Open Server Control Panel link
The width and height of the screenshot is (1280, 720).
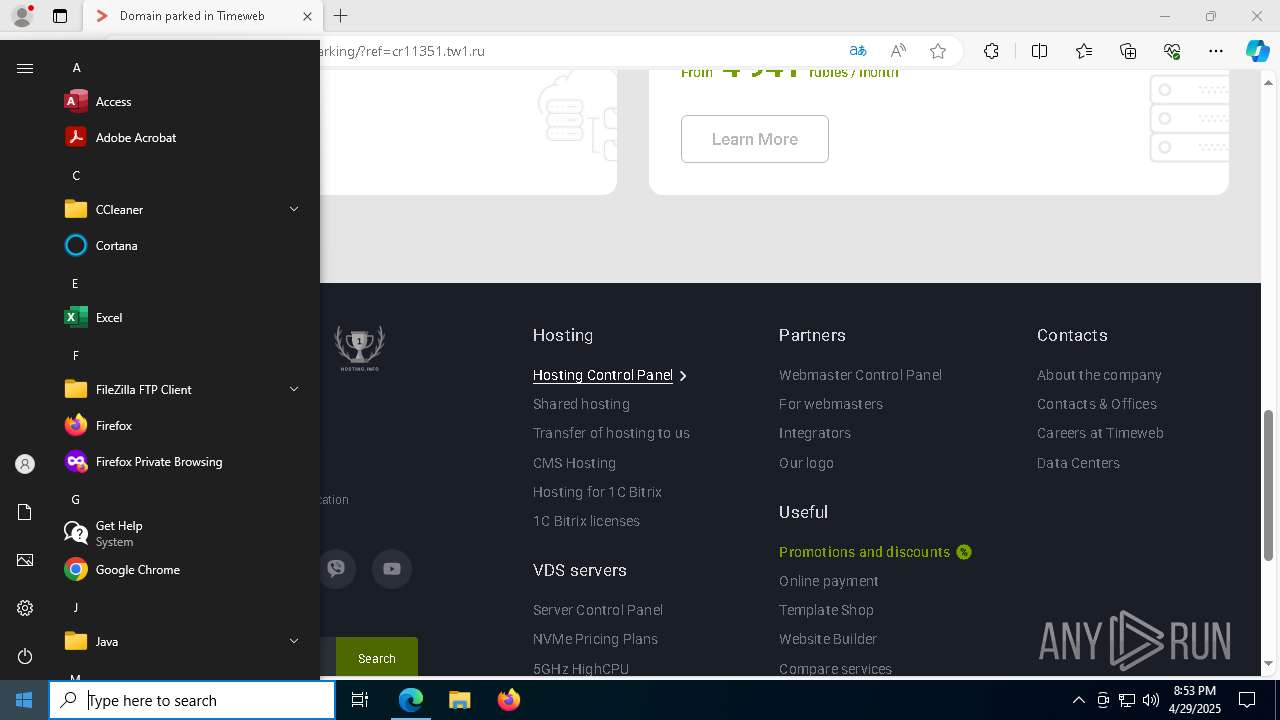tap(598, 610)
